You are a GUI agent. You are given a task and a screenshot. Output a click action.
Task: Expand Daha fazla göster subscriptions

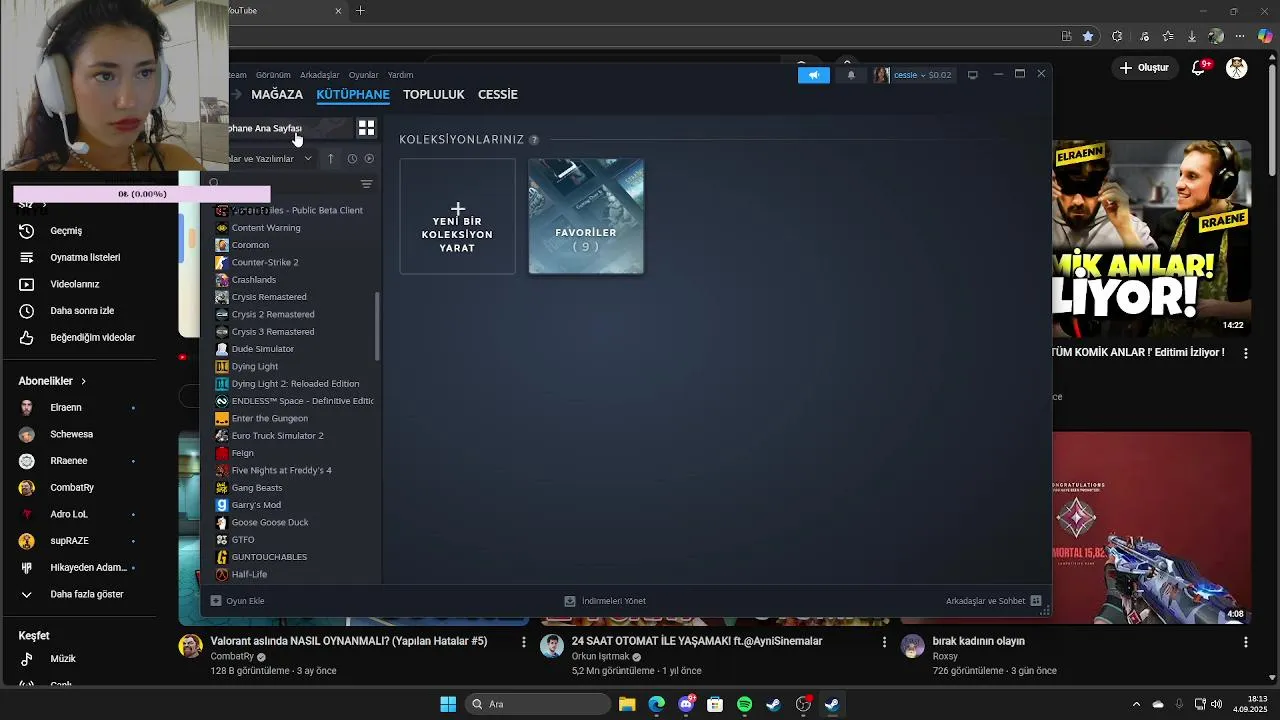coord(87,594)
